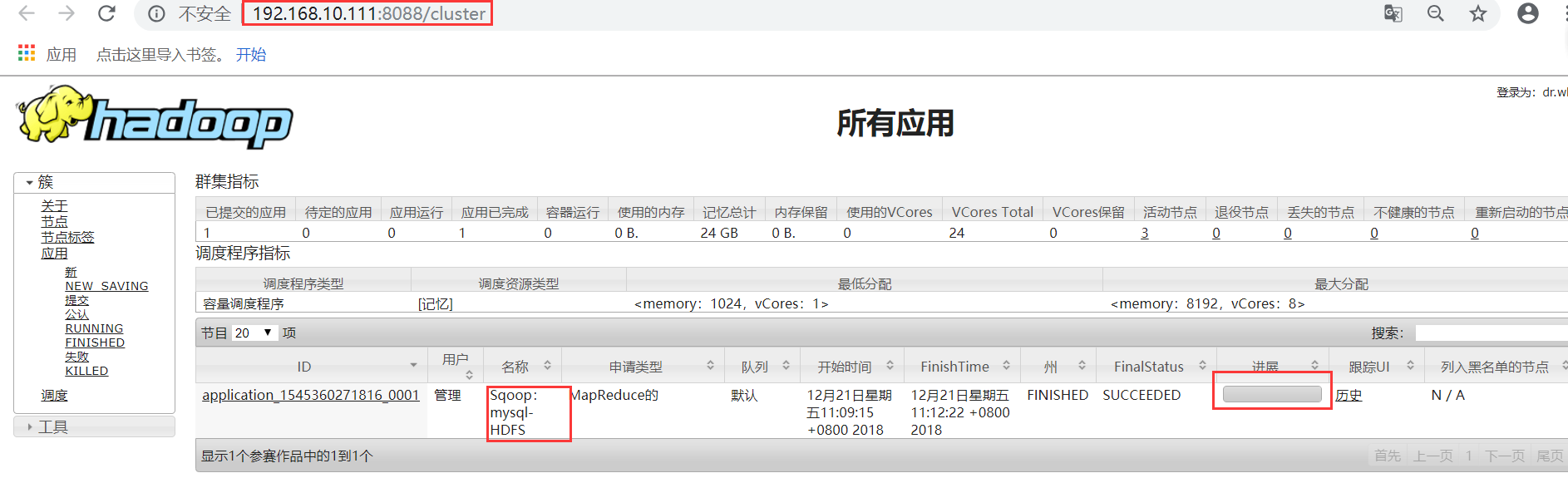
Task: Click the 开始 bookmark import link
Action: click(x=251, y=55)
